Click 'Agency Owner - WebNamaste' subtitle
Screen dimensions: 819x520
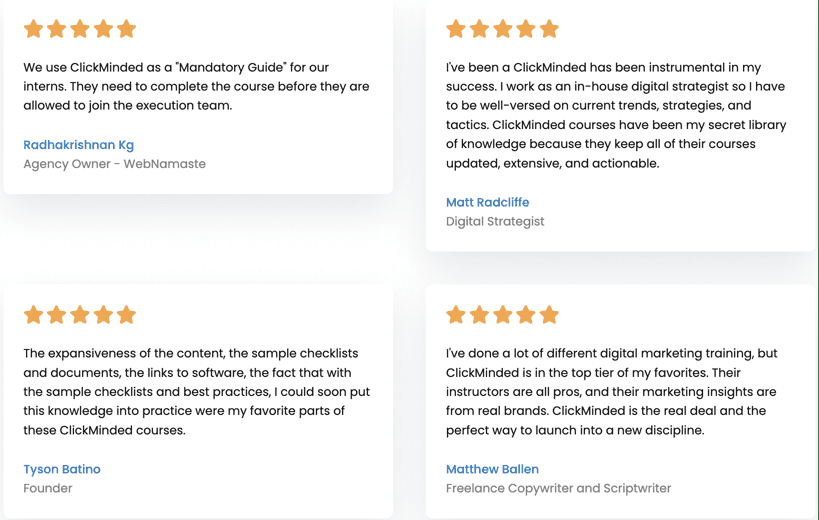[x=114, y=164]
